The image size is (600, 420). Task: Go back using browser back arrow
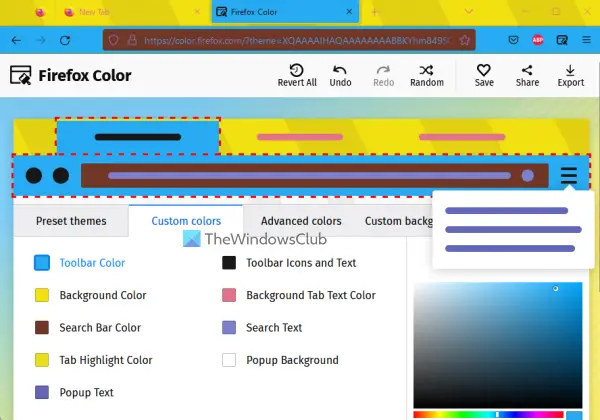point(16,40)
